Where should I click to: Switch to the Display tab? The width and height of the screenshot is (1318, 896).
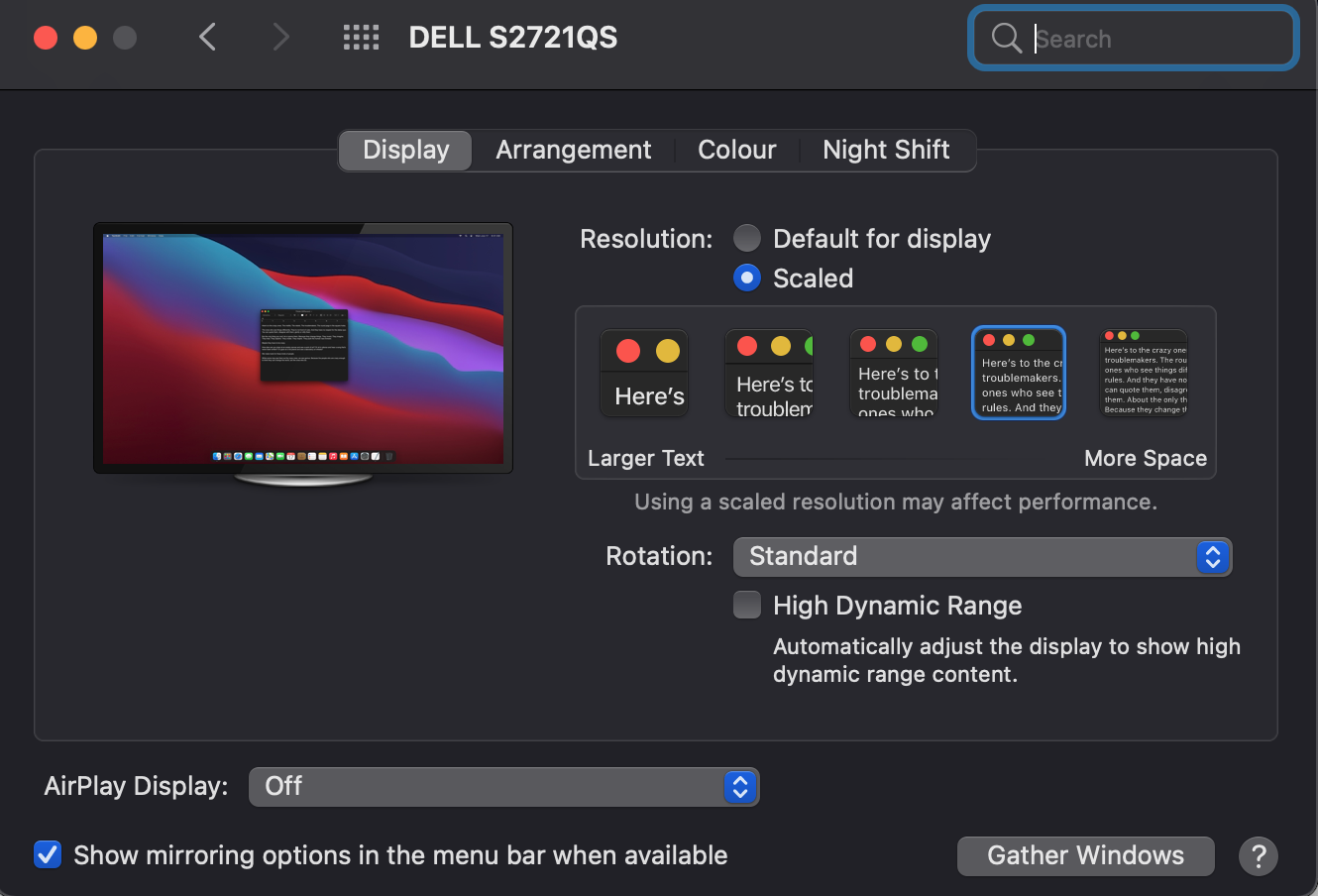405,150
